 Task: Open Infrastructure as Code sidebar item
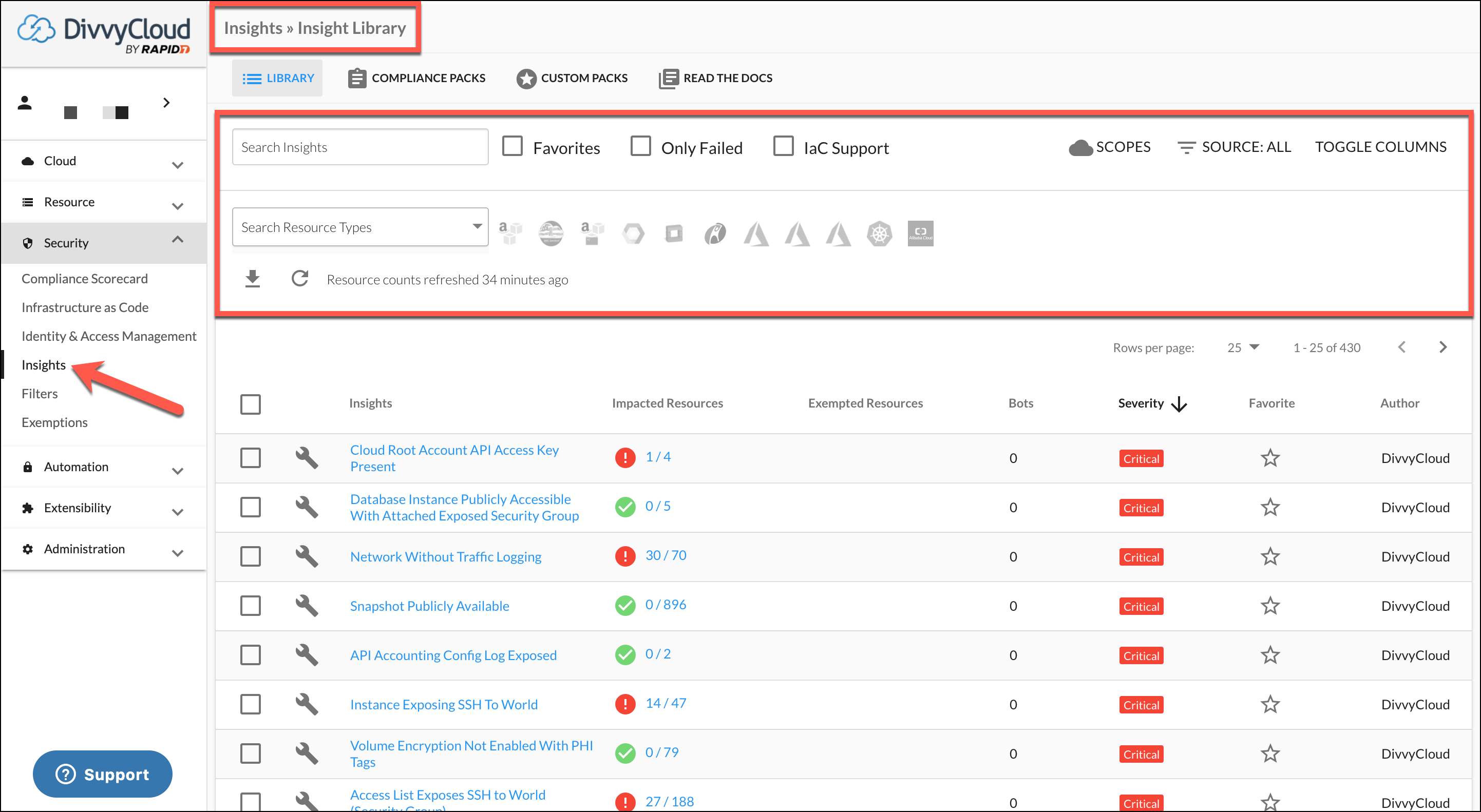85,307
